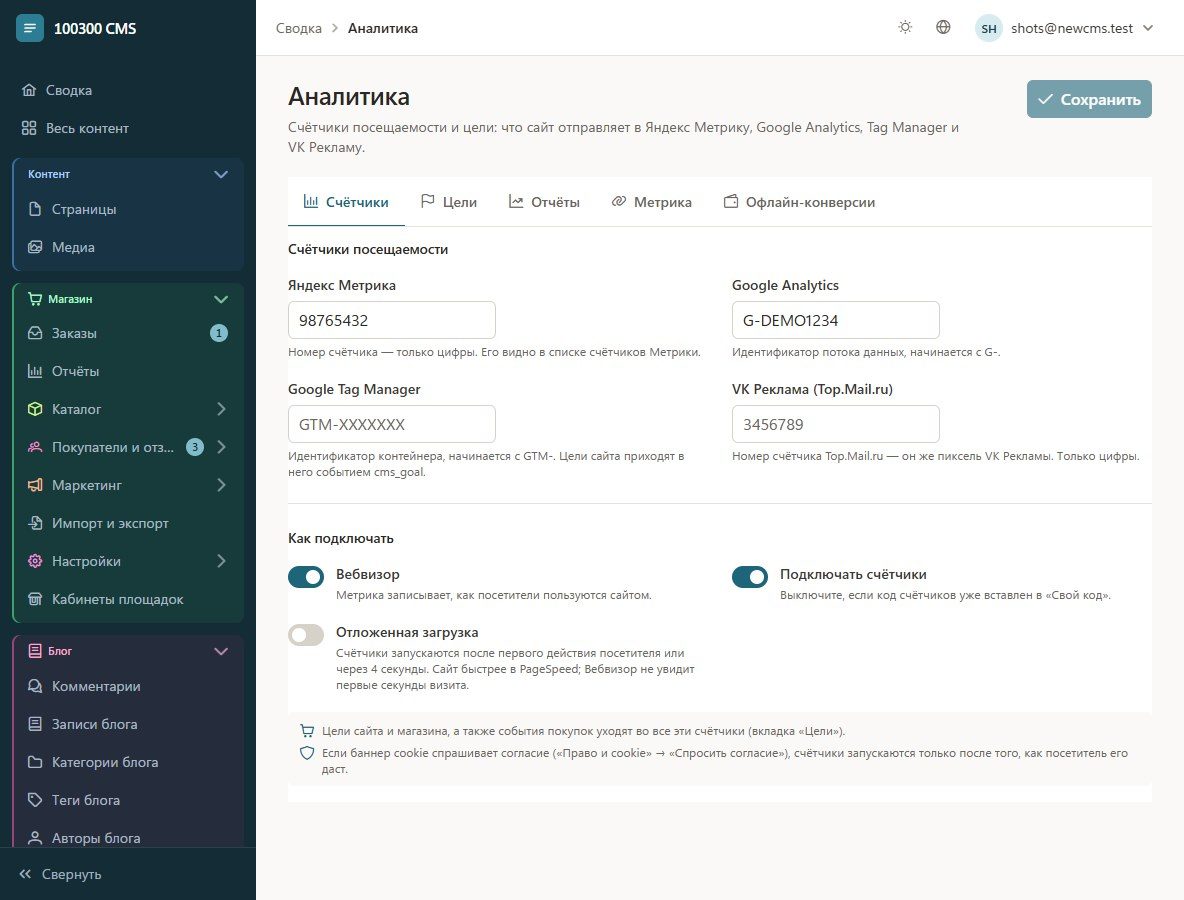Viewport: 1184px width, 900px height.
Task: Go to Сводка breadcrumb link
Action: tap(298, 29)
